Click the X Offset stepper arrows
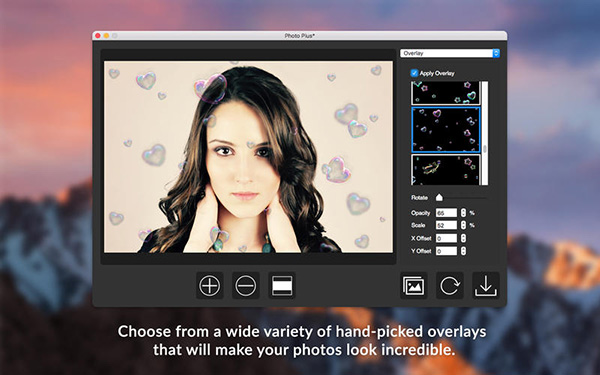 pyautogui.click(x=463, y=238)
